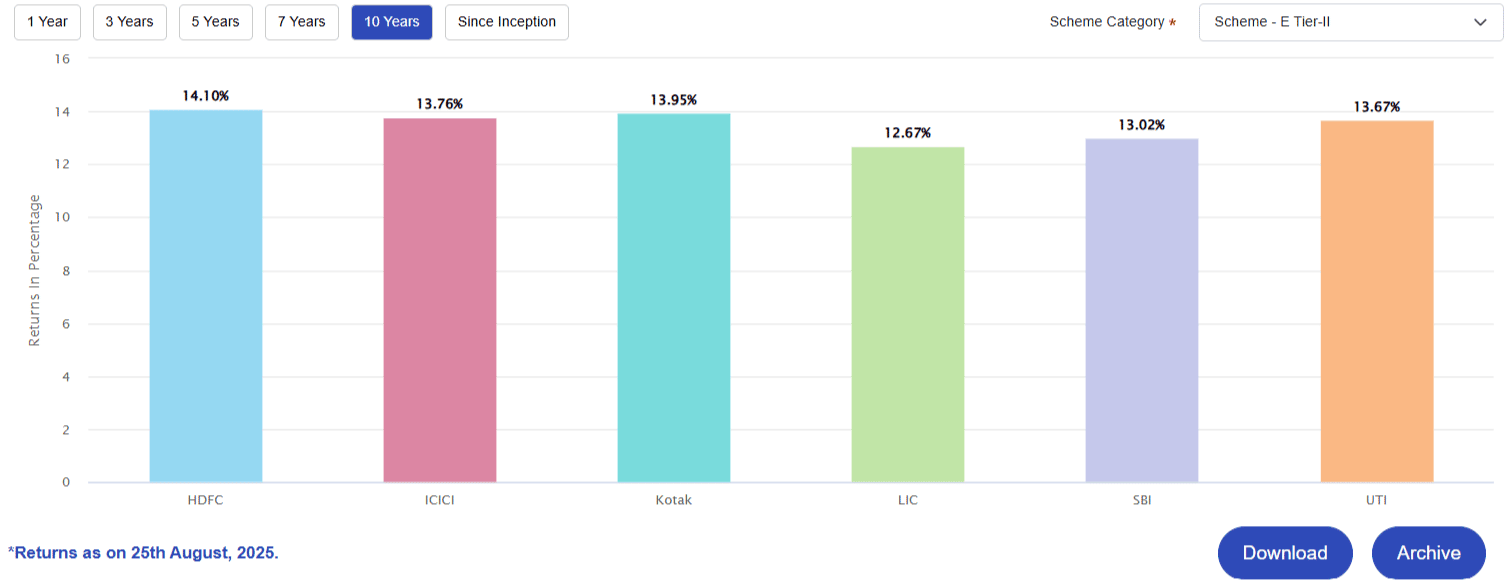Choose the 7 Years period
Viewport: 1504px width, 580px height.
pyautogui.click(x=302, y=22)
